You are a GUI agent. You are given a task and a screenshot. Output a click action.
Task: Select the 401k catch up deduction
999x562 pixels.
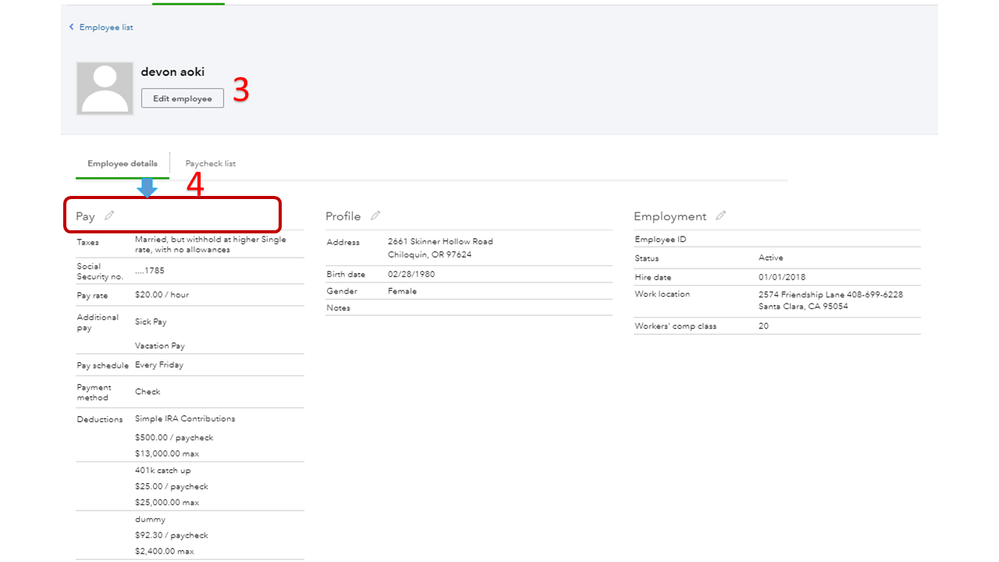point(163,470)
